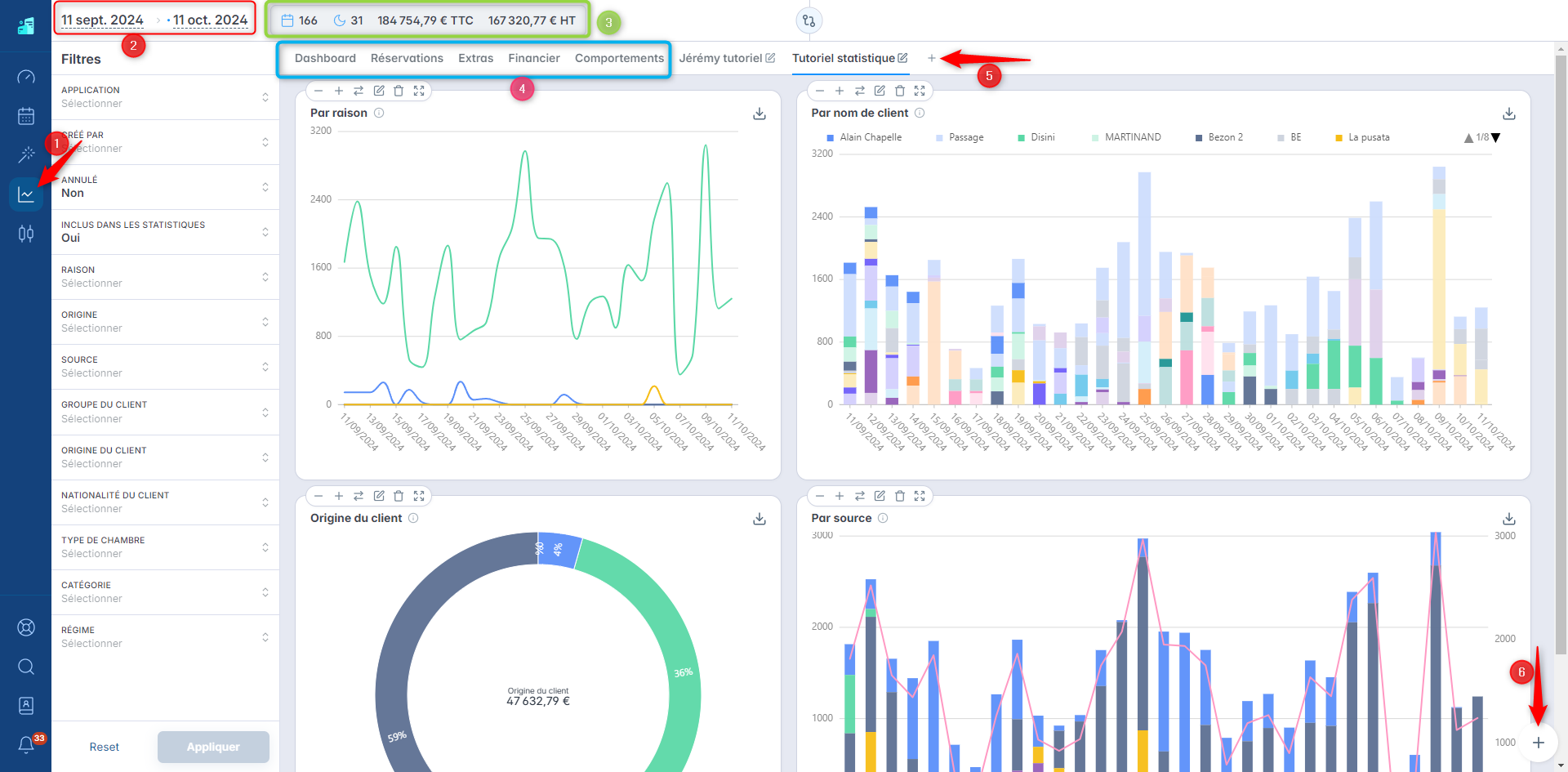Image resolution: width=1568 pixels, height=772 pixels.
Task: Click the search magnifier icon in sidebar
Action: pos(26,667)
